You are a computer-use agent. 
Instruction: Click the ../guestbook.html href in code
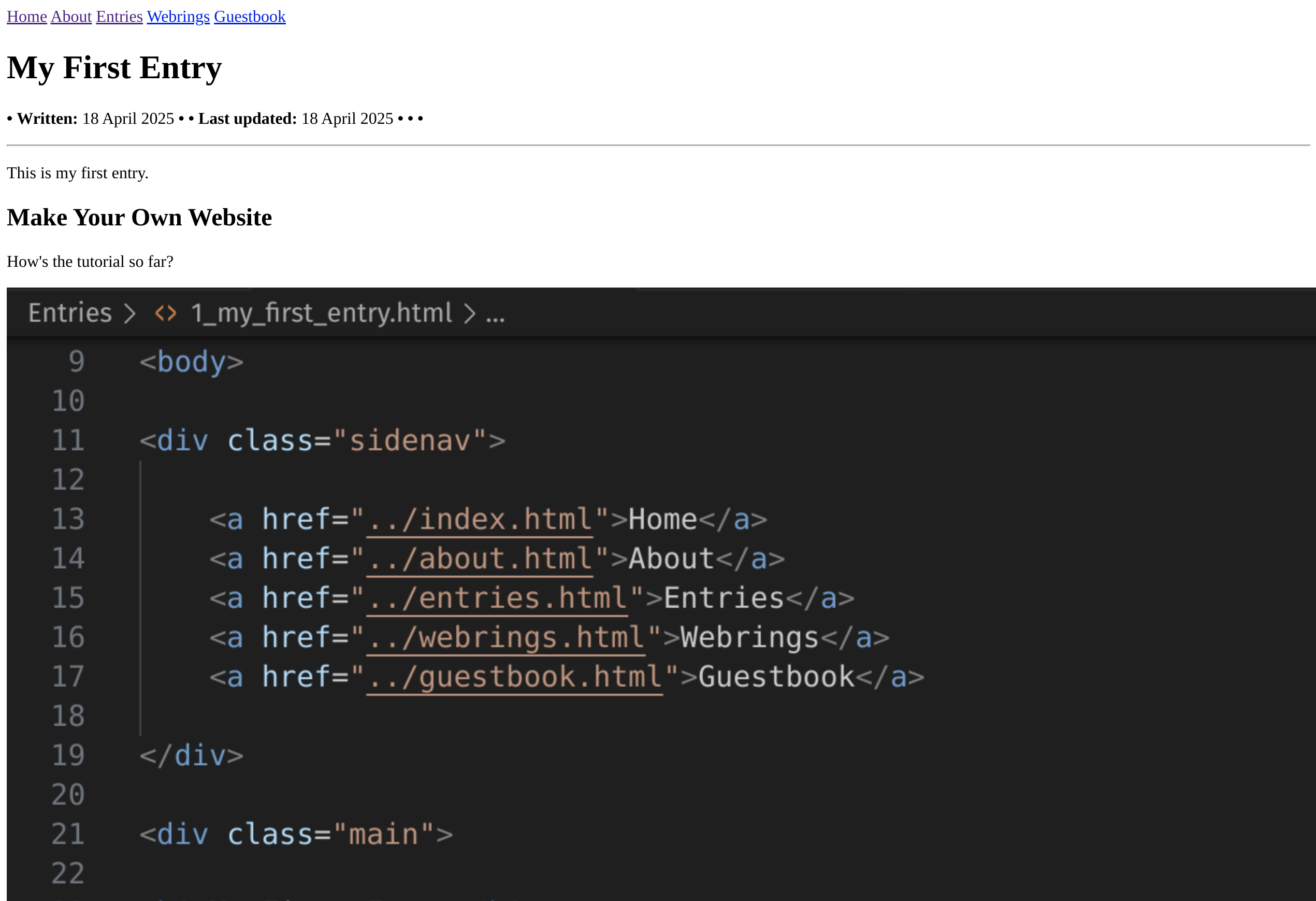(514, 677)
